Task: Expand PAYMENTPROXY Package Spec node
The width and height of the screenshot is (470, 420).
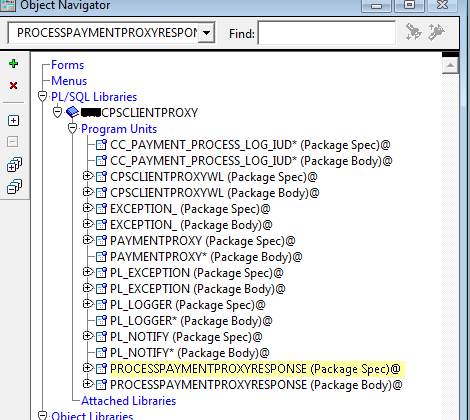Action: tap(87, 240)
